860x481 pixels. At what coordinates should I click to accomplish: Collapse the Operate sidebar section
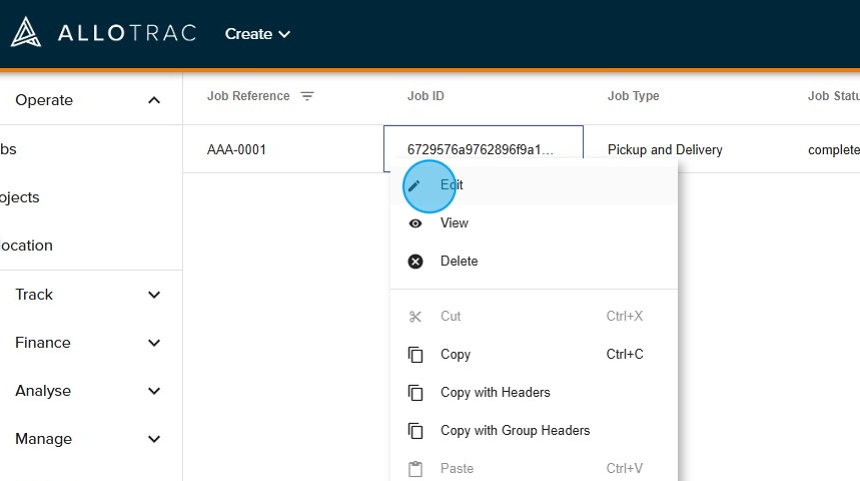click(154, 100)
